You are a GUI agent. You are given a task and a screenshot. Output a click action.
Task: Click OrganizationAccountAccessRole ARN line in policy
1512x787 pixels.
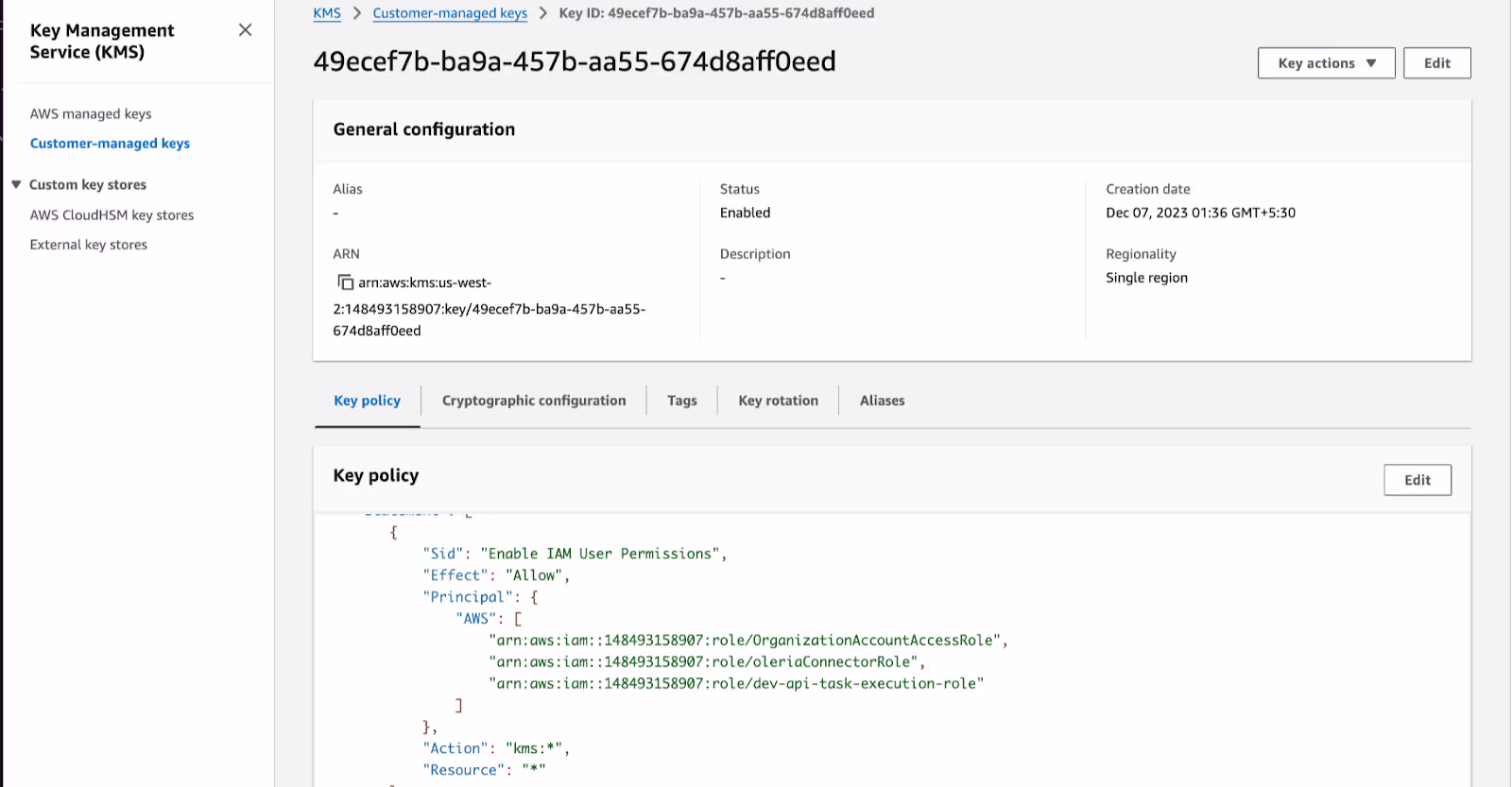coord(747,641)
